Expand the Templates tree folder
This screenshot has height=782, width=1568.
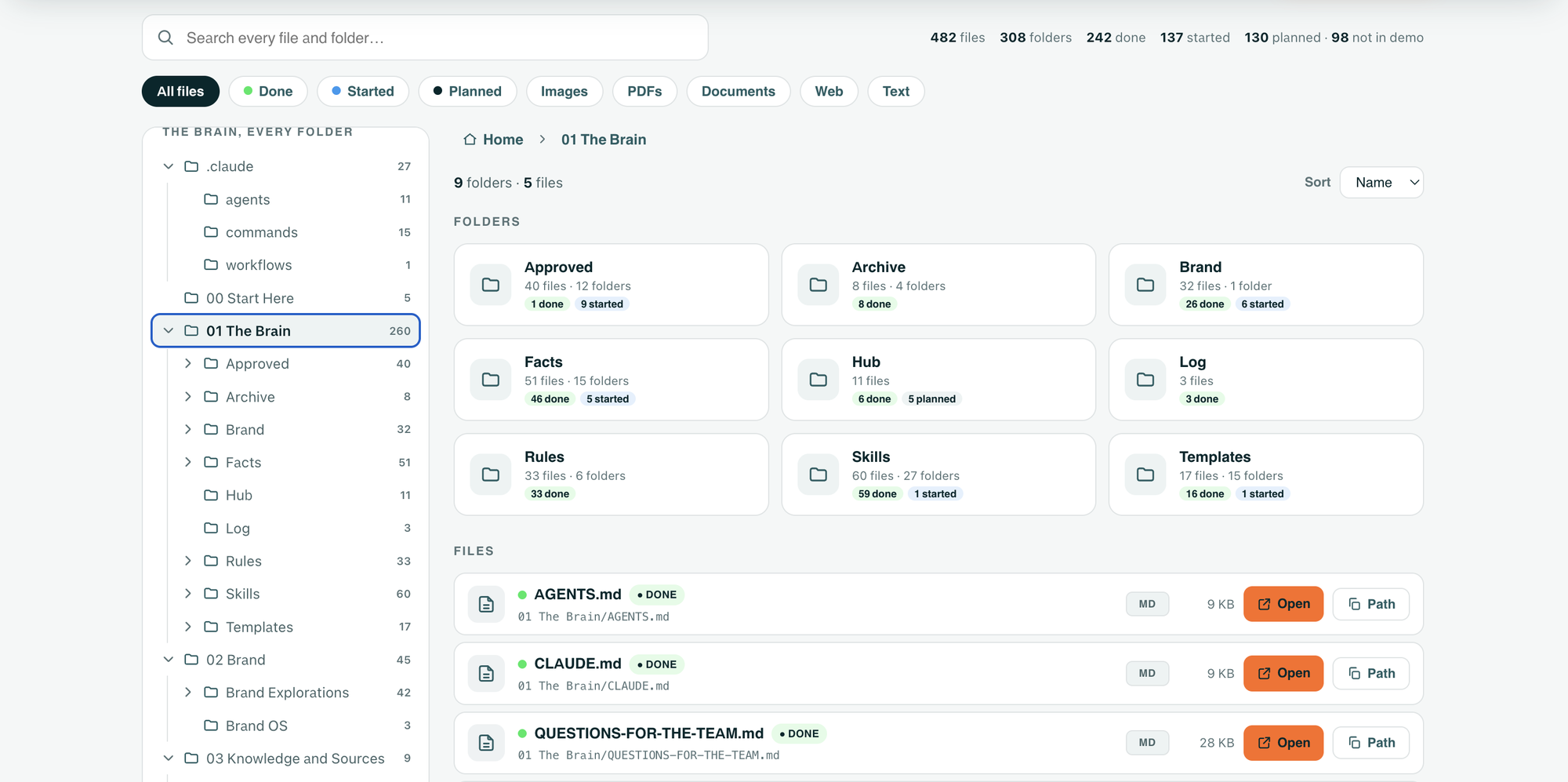tap(188, 627)
